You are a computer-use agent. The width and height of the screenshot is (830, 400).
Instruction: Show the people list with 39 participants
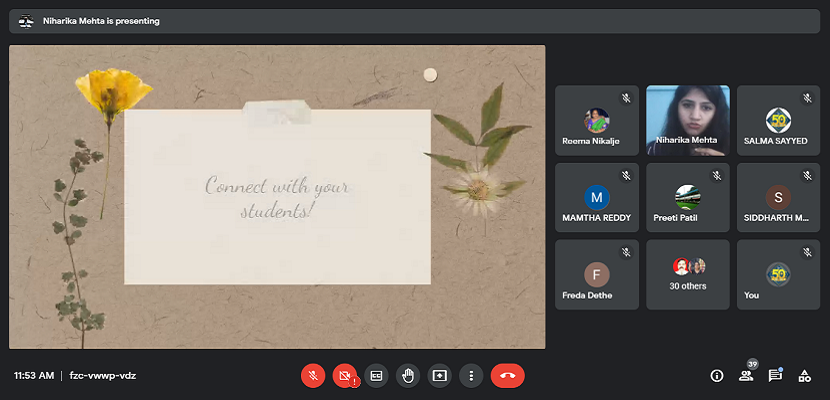[x=745, y=376]
